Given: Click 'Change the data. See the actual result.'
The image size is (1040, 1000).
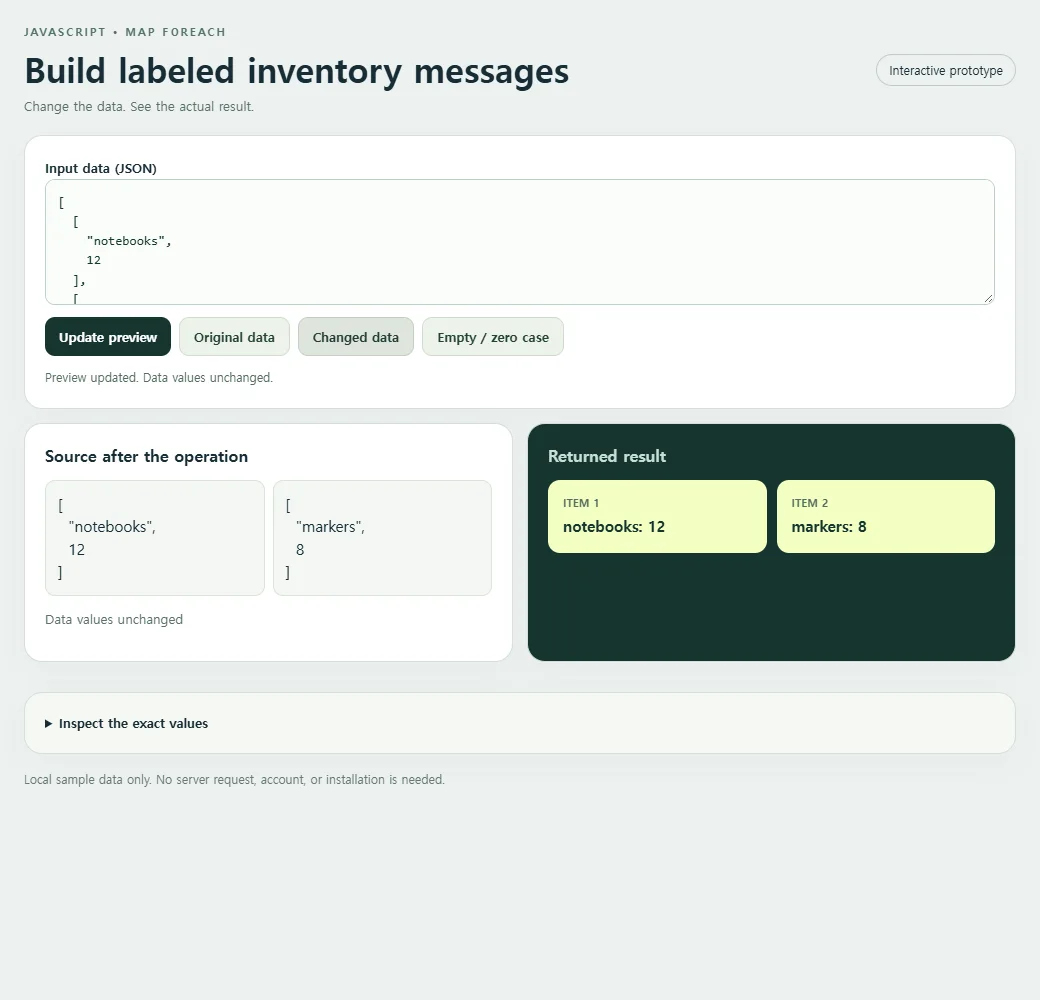Looking at the screenshot, I should coord(139,107).
